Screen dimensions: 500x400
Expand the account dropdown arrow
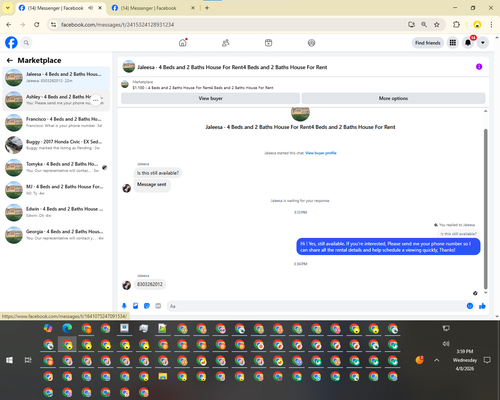pos(483,43)
